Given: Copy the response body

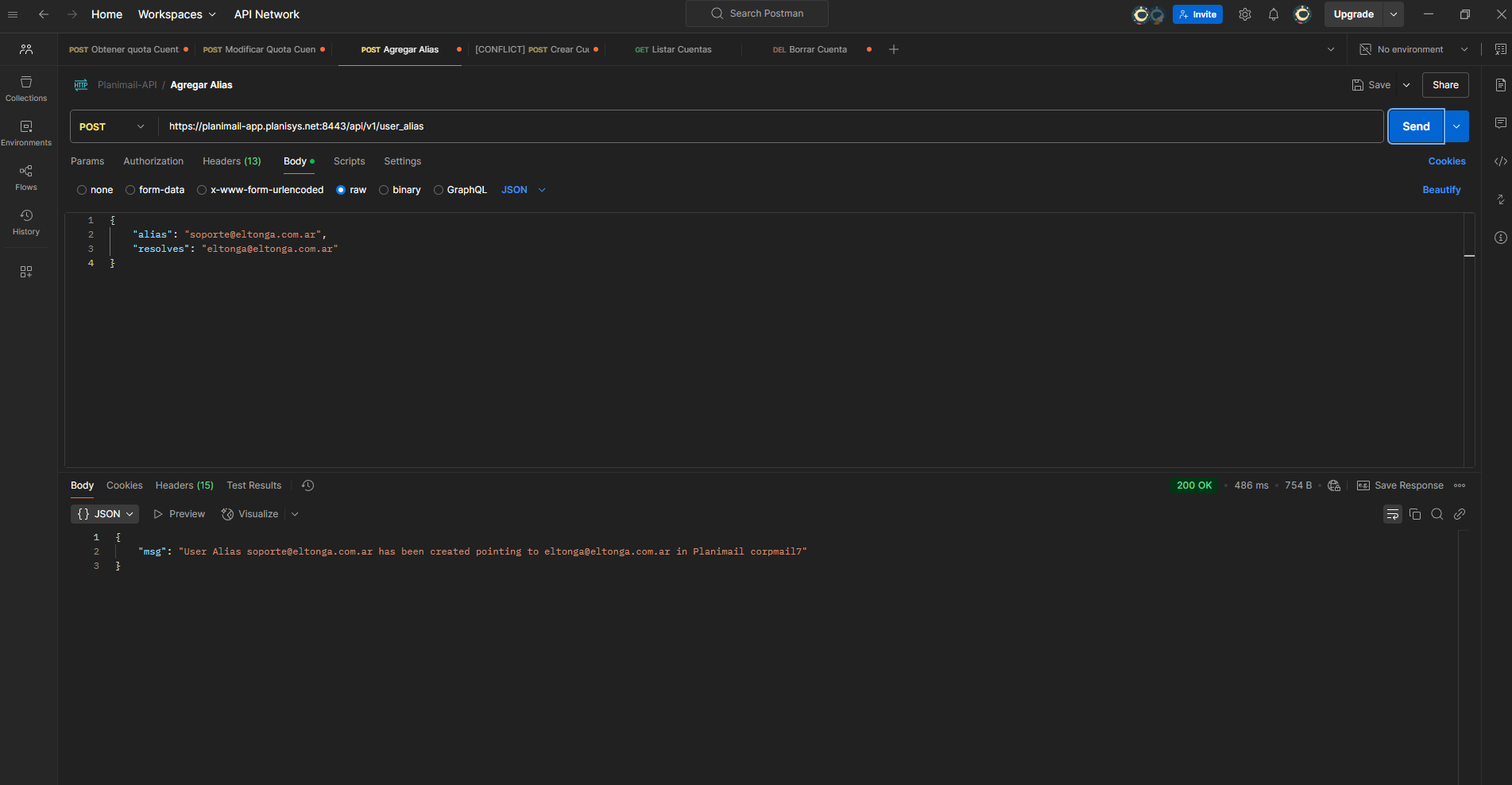Looking at the screenshot, I should point(1415,514).
